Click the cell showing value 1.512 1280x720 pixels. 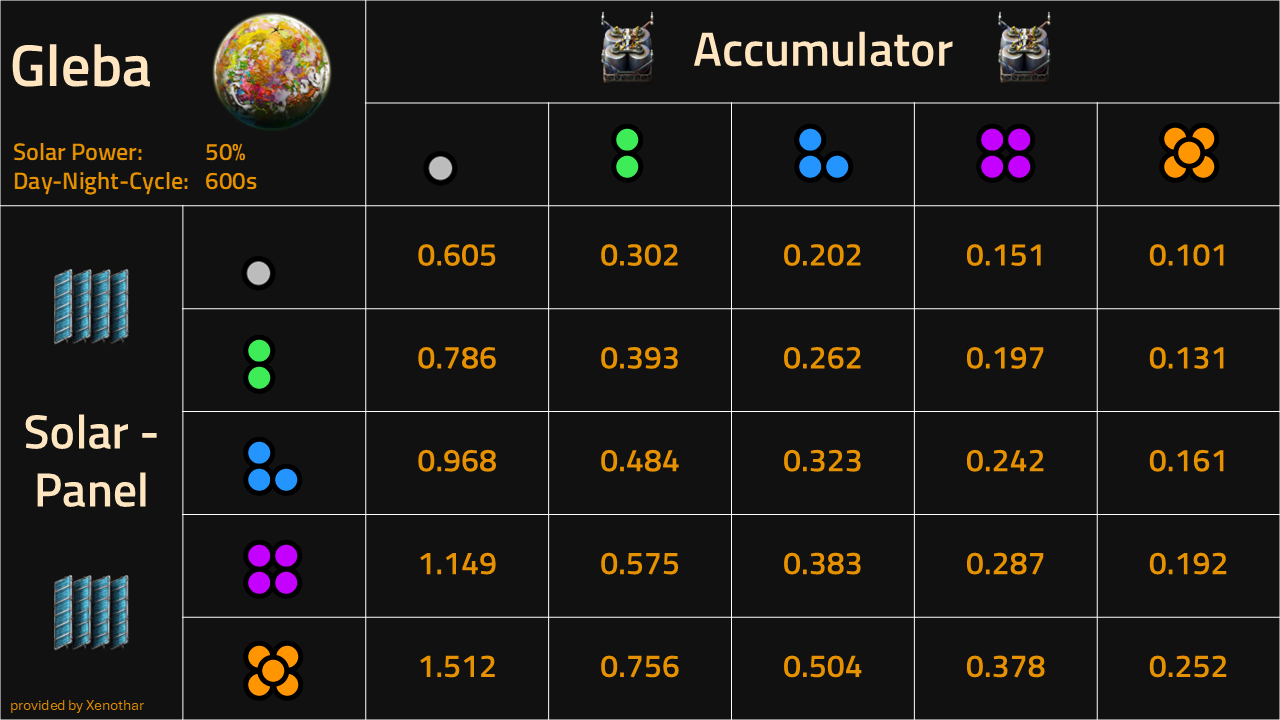point(457,668)
